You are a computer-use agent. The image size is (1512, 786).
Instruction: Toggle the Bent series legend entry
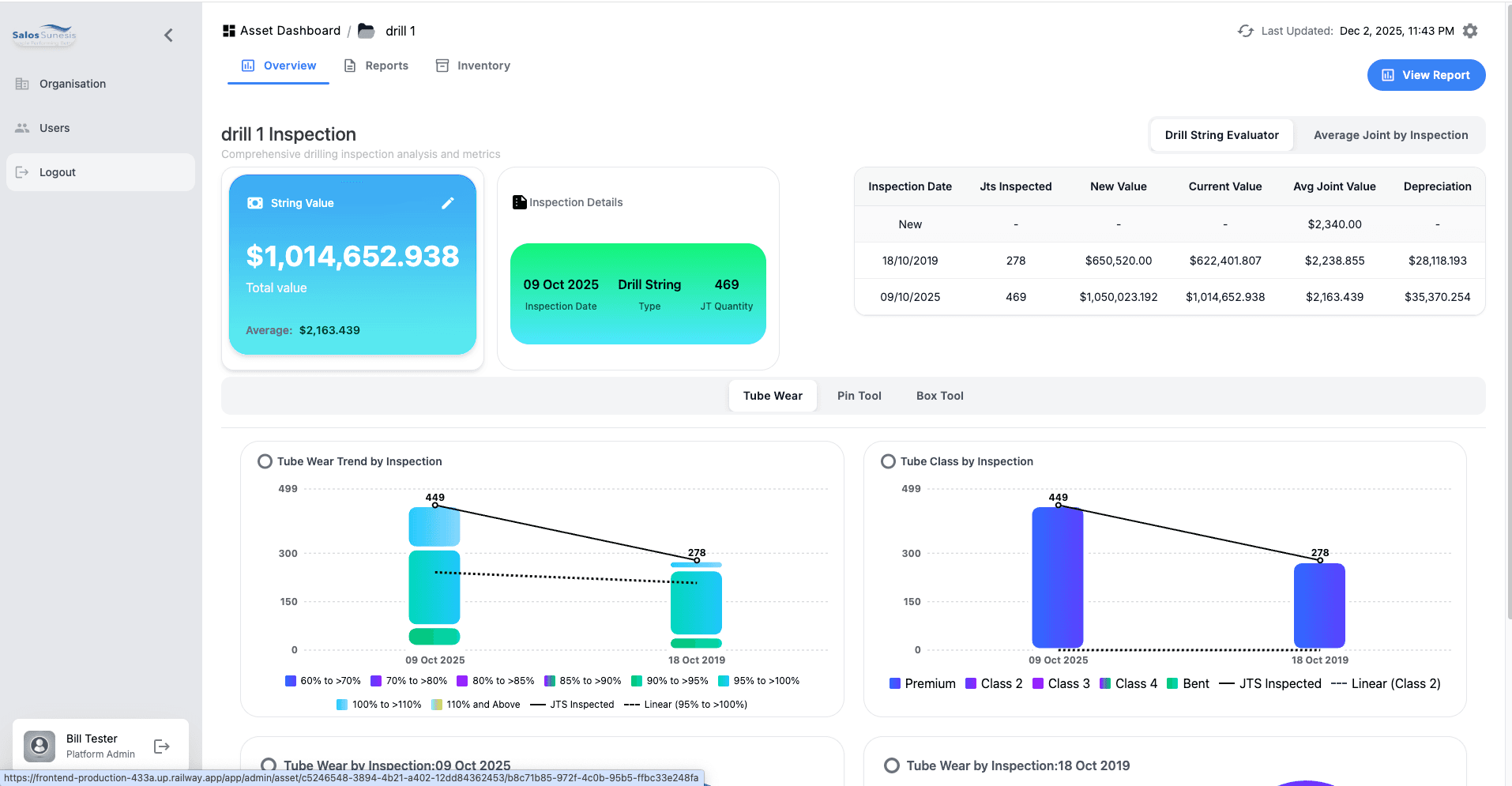tap(1187, 683)
